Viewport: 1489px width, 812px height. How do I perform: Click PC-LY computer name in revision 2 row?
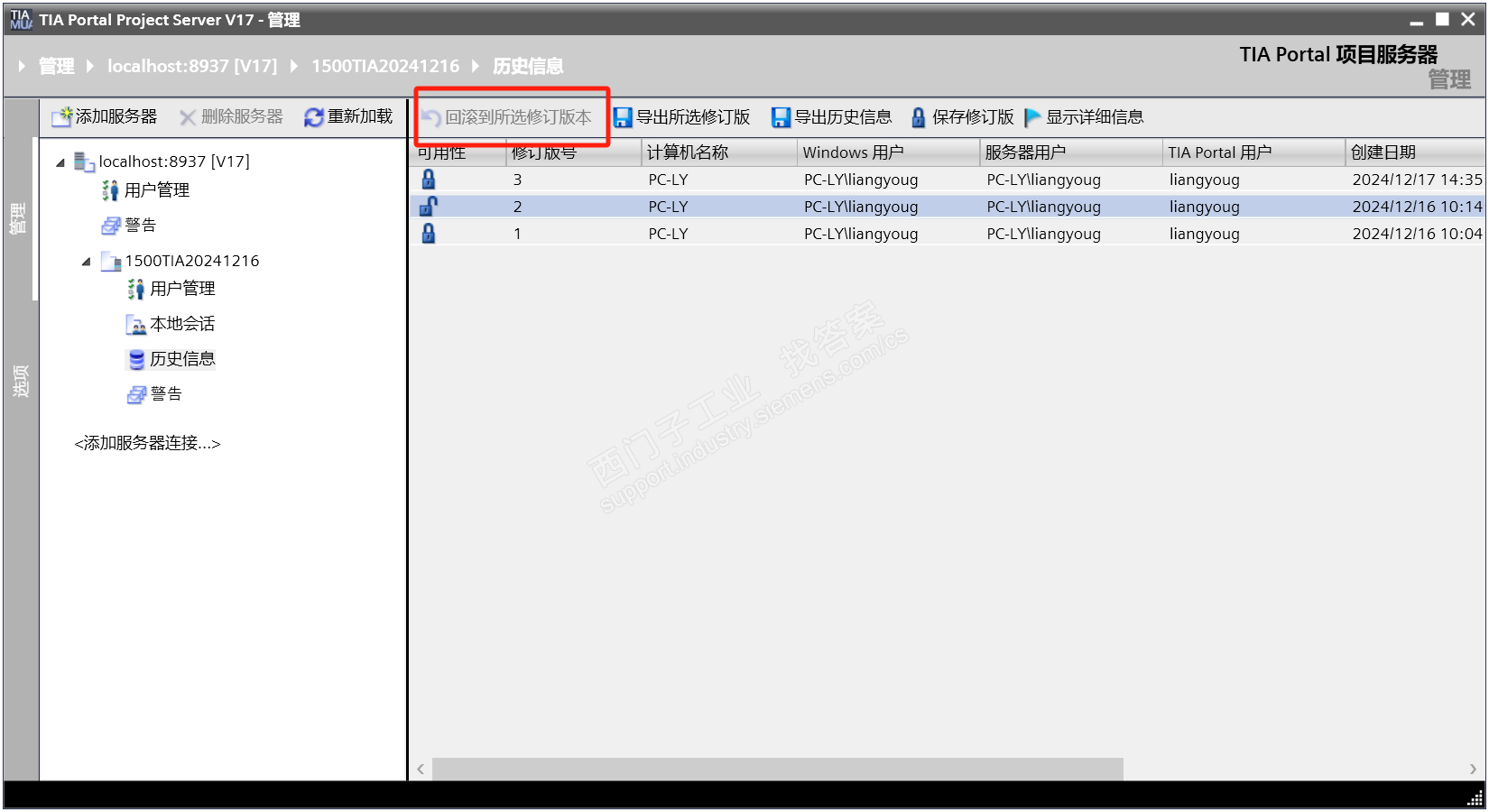click(668, 207)
